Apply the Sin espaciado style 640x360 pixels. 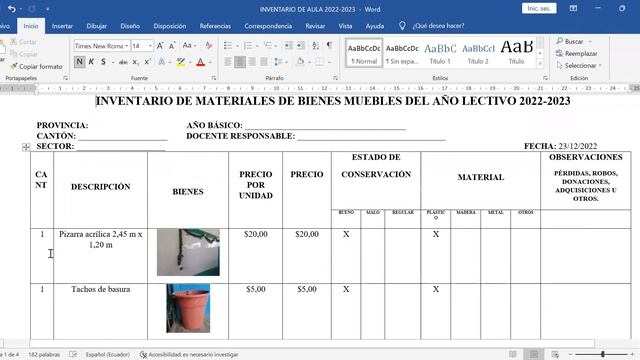pos(402,53)
